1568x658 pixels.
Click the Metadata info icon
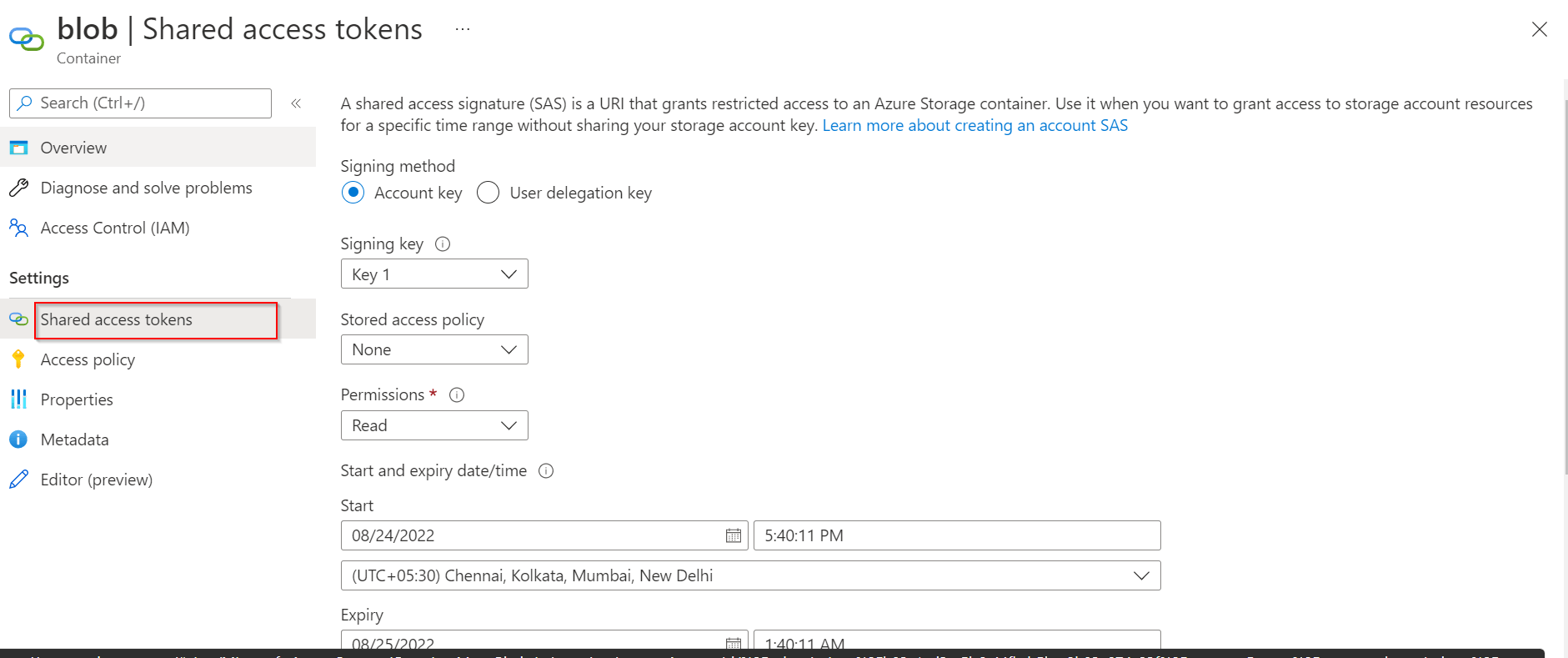[x=18, y=440]
